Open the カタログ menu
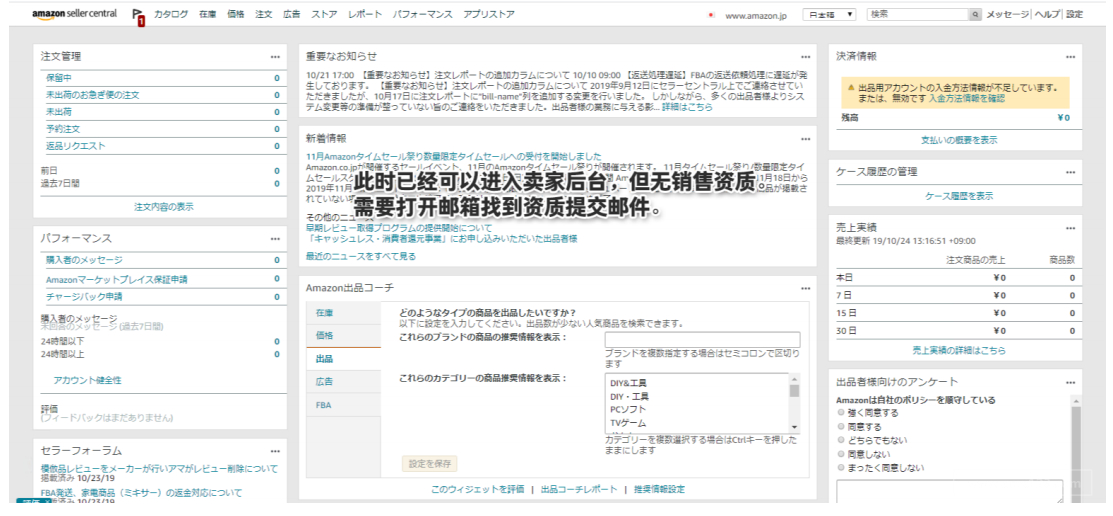Image resolution: width=1113 pixels, height=516 pixels. pyautogui.click(x=171, y=14)
